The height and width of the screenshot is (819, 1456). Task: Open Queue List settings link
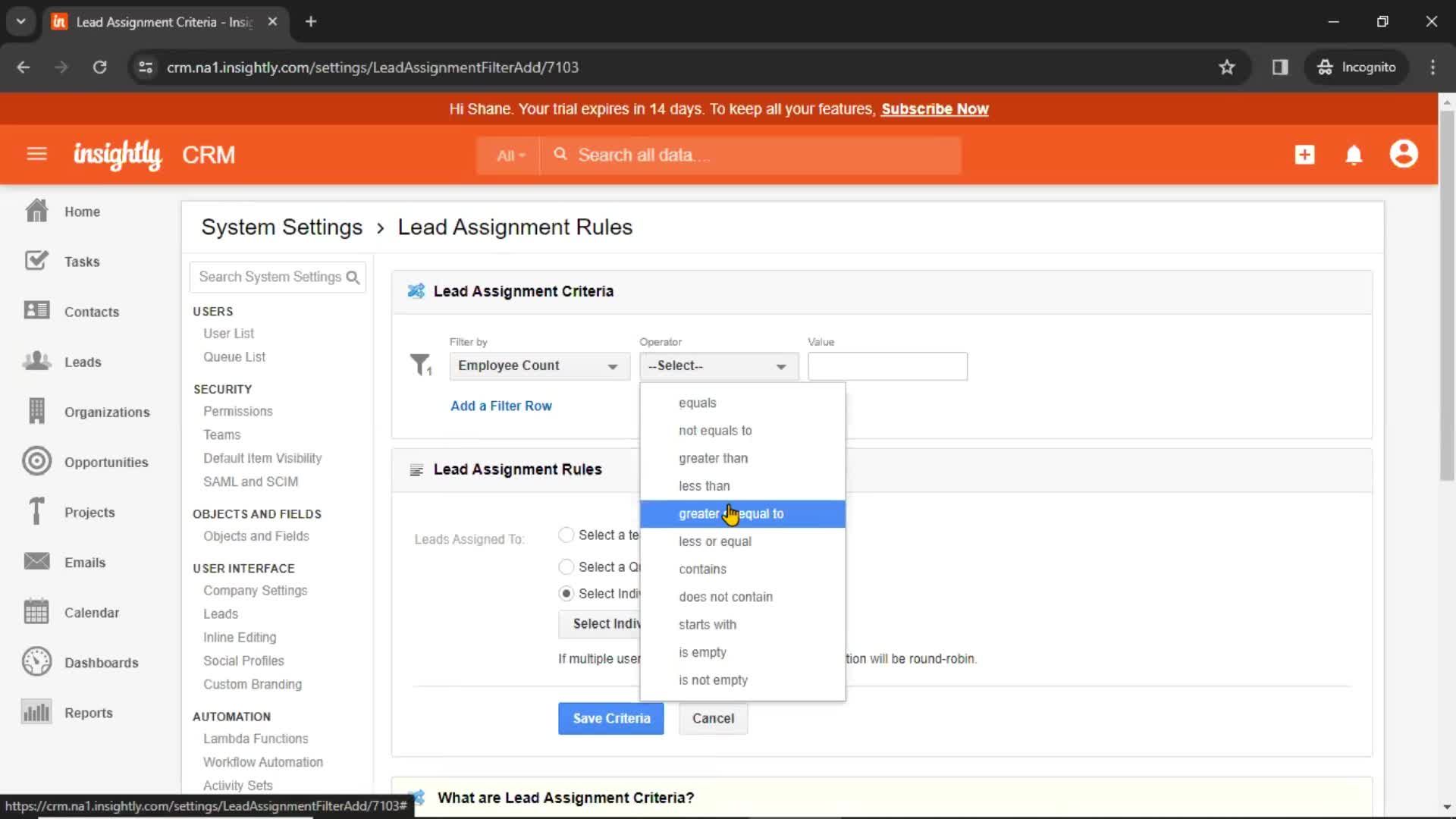tap(234, 357)
